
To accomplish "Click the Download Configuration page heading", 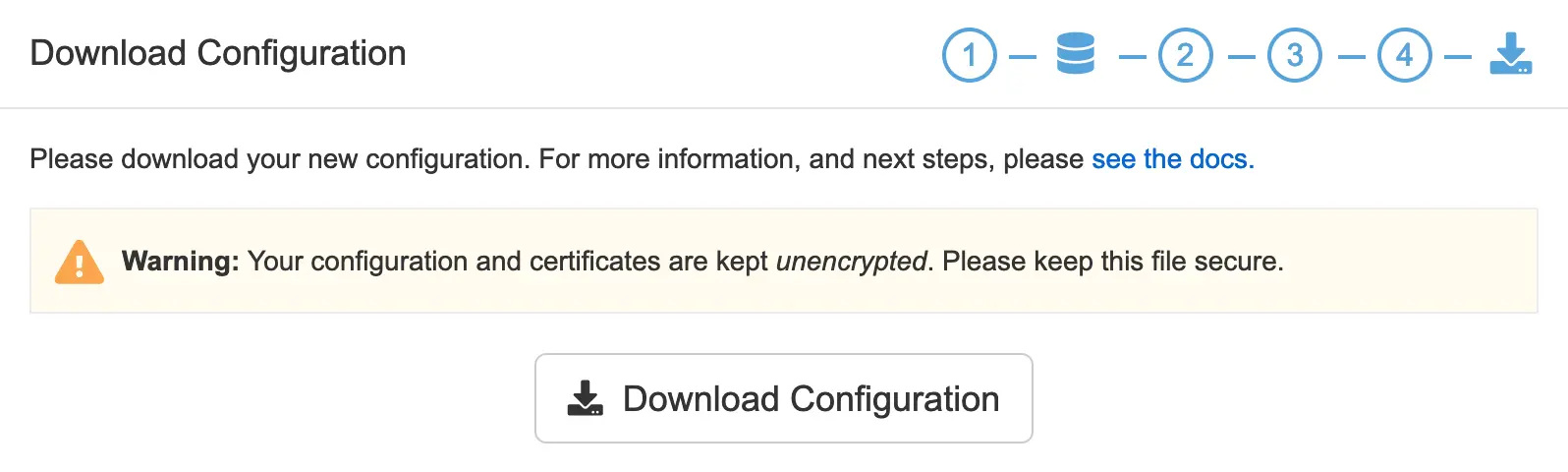I will 218,53.
